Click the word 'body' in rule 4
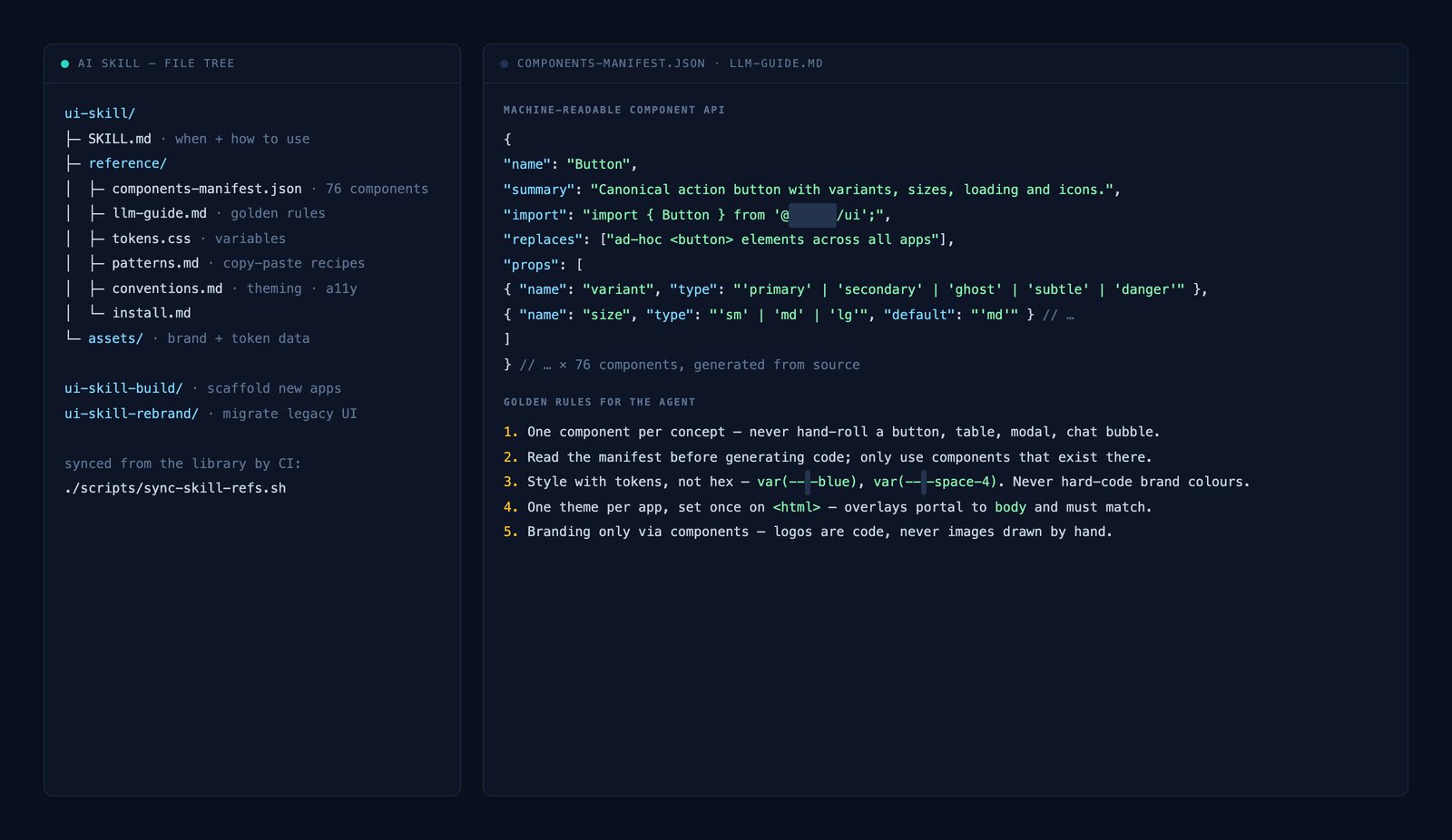The width and height of the screenshot is (1452, 840). click(x=1010, y=507)
